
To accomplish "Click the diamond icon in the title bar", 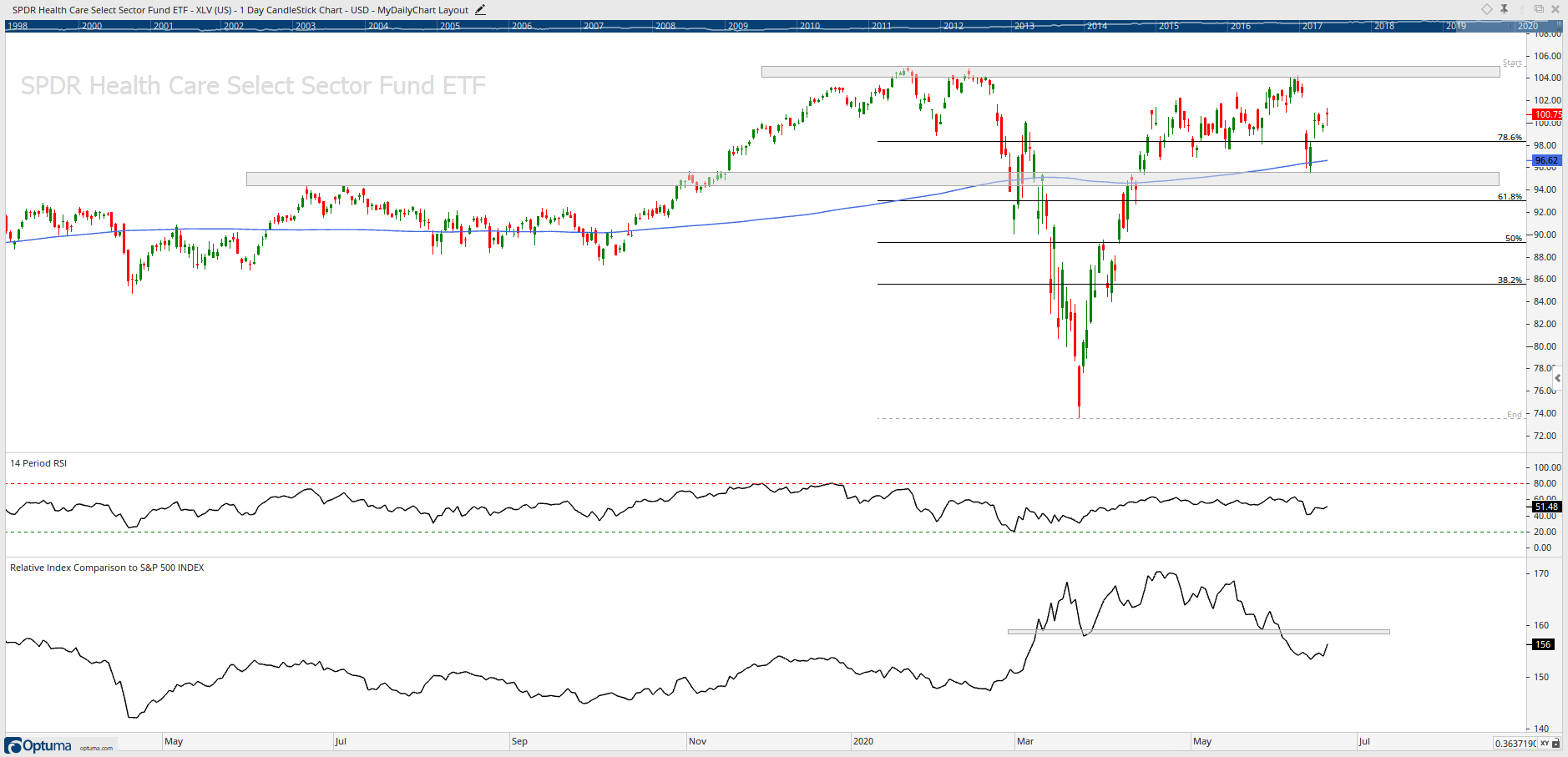I will (1487, 9).
